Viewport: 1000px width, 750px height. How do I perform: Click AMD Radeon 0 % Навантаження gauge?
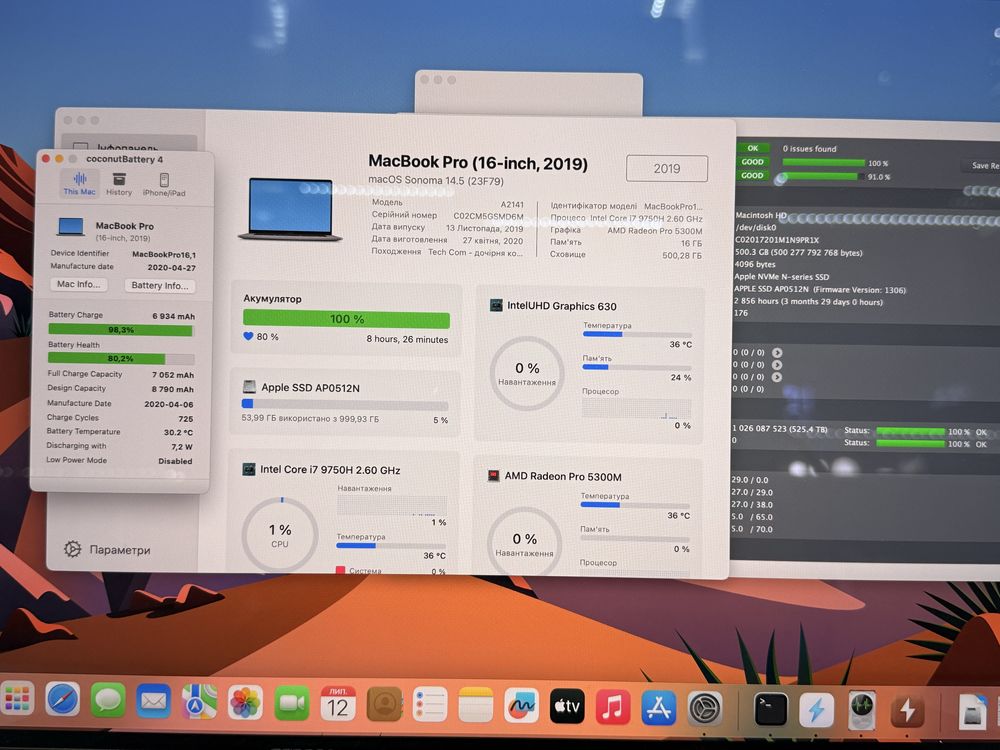tap(524, 543)
